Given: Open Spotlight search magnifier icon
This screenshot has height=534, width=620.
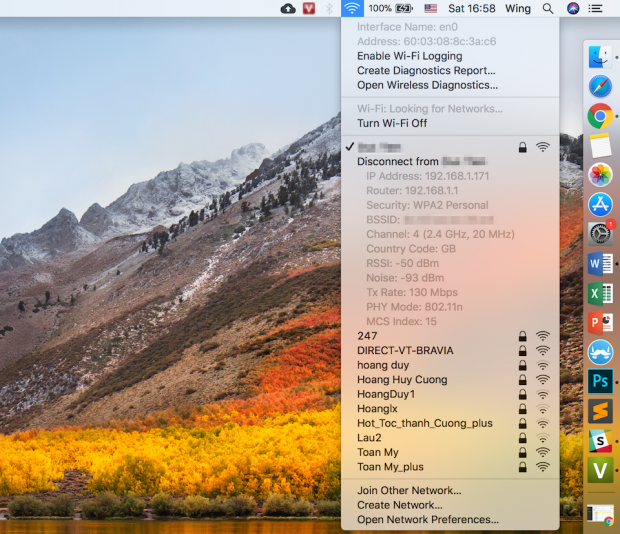Looking at the screenshot, I should click(x=547, y=8).
